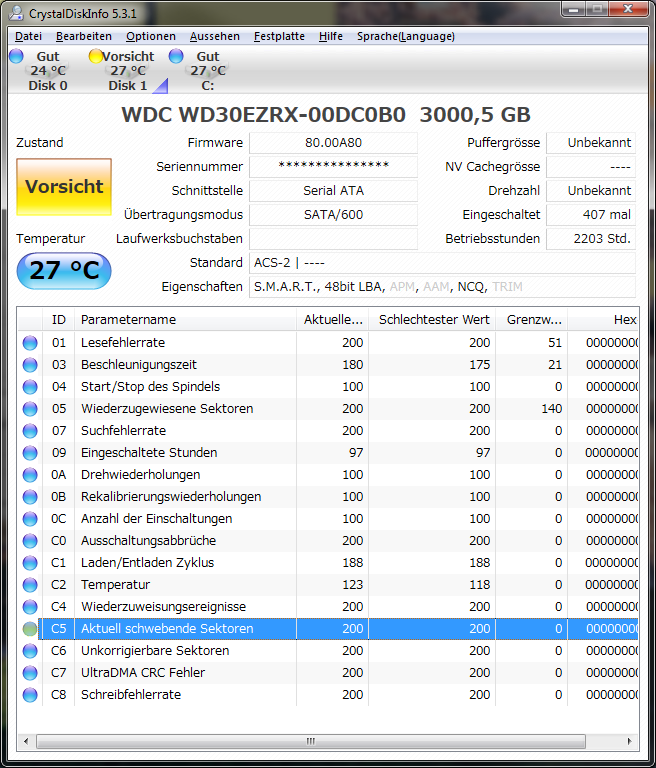Click the Standard field ACS-2

[x=442, y=263]
